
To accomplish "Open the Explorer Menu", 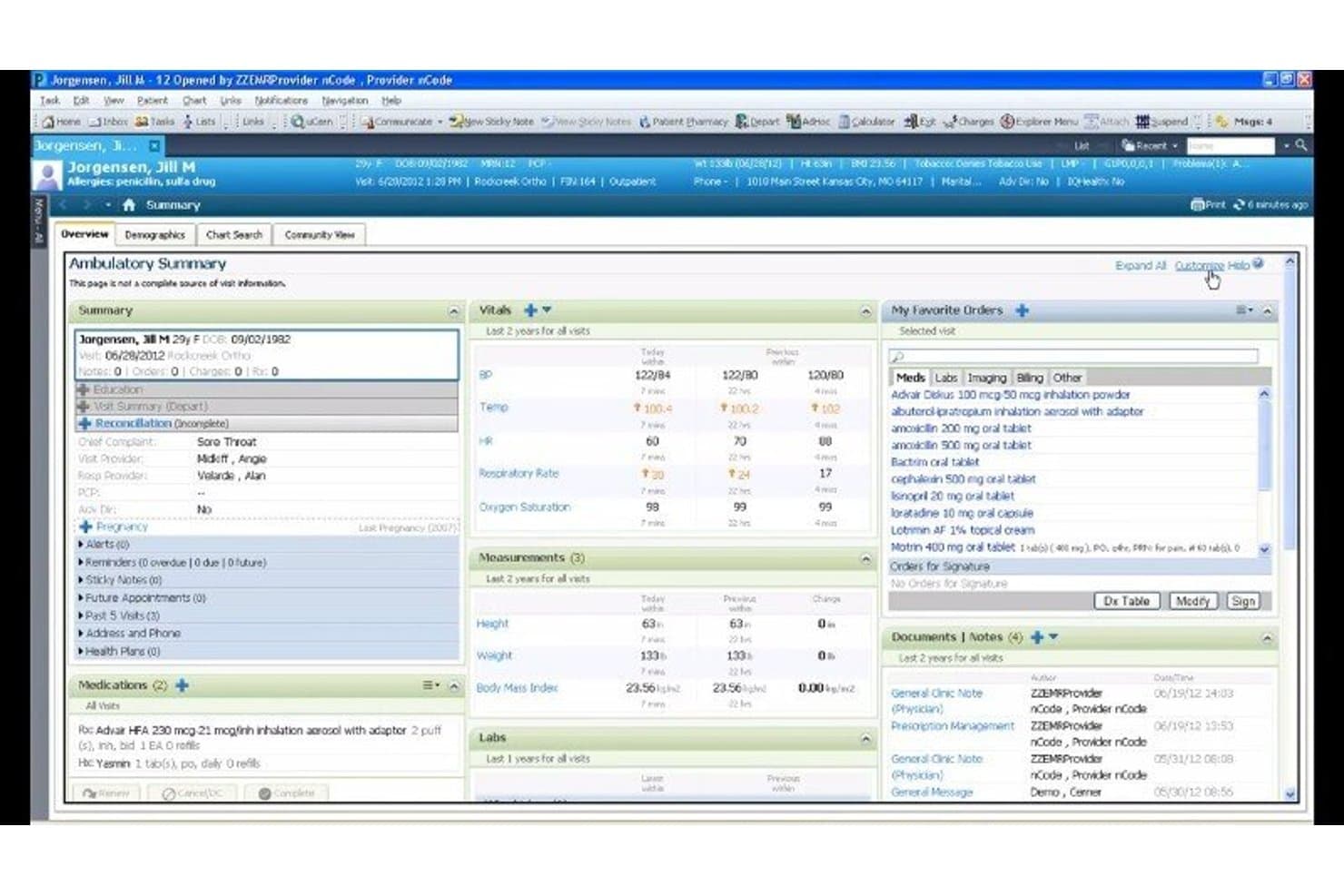I will (x=1040, y=122).
